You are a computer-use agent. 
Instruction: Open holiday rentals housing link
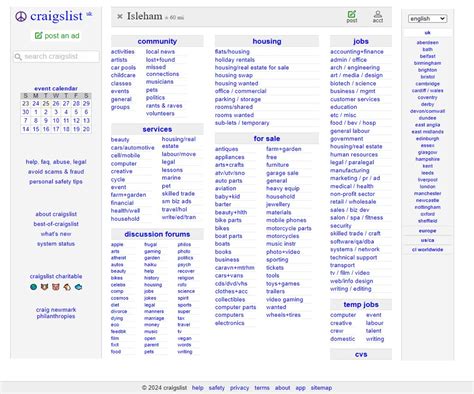tap(235, 60)
